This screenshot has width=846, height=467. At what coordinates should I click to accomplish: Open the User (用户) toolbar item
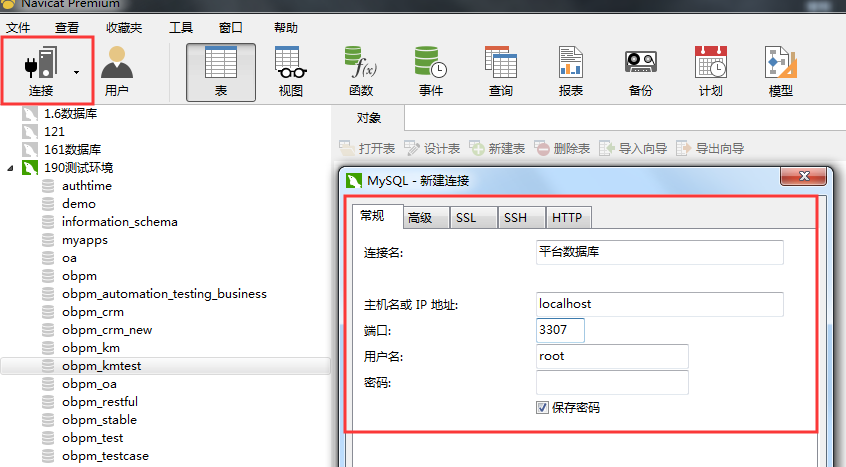pyautogui.click(x=117, y=72)
